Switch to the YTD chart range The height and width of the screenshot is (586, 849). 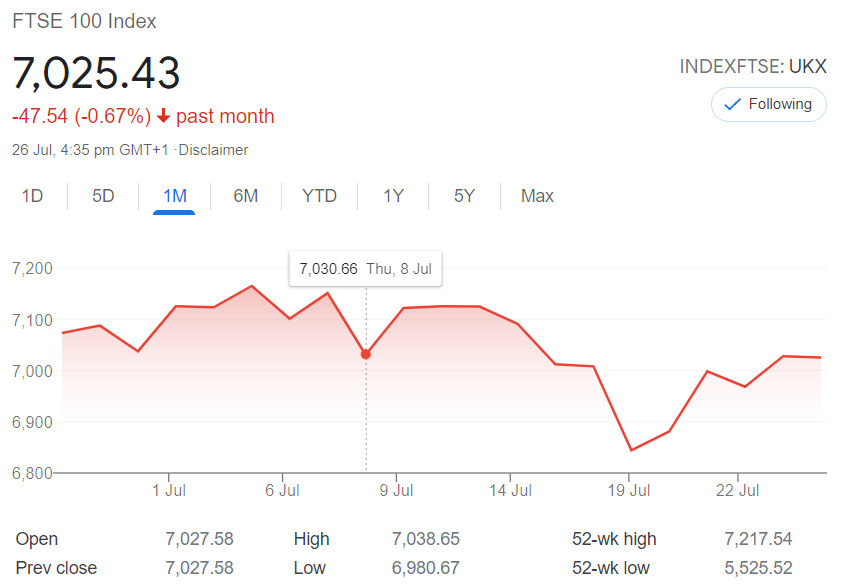pyautogui.click(x=319, y=196)
